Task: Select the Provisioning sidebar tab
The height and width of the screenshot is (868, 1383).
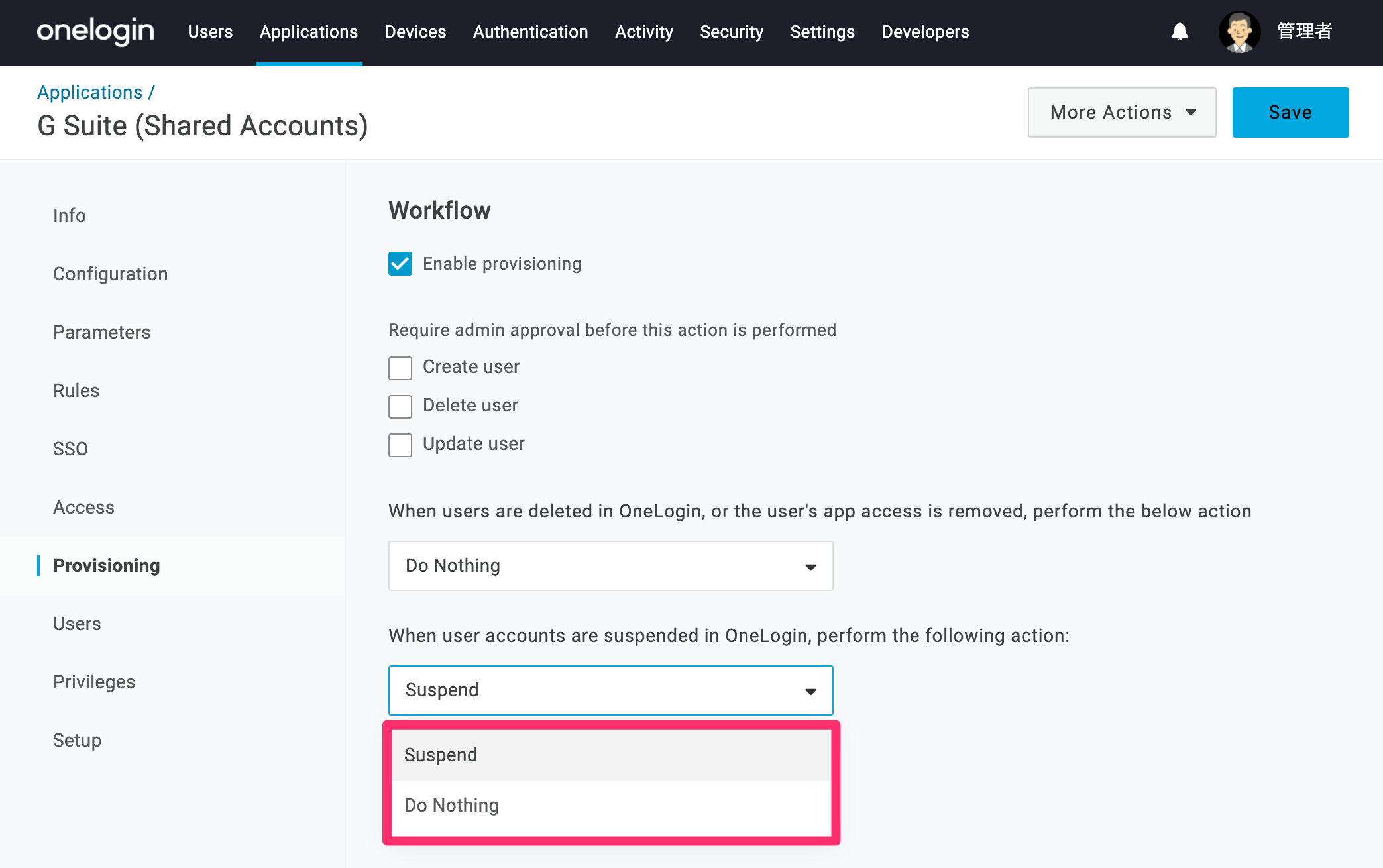Action: coord(107,565)
